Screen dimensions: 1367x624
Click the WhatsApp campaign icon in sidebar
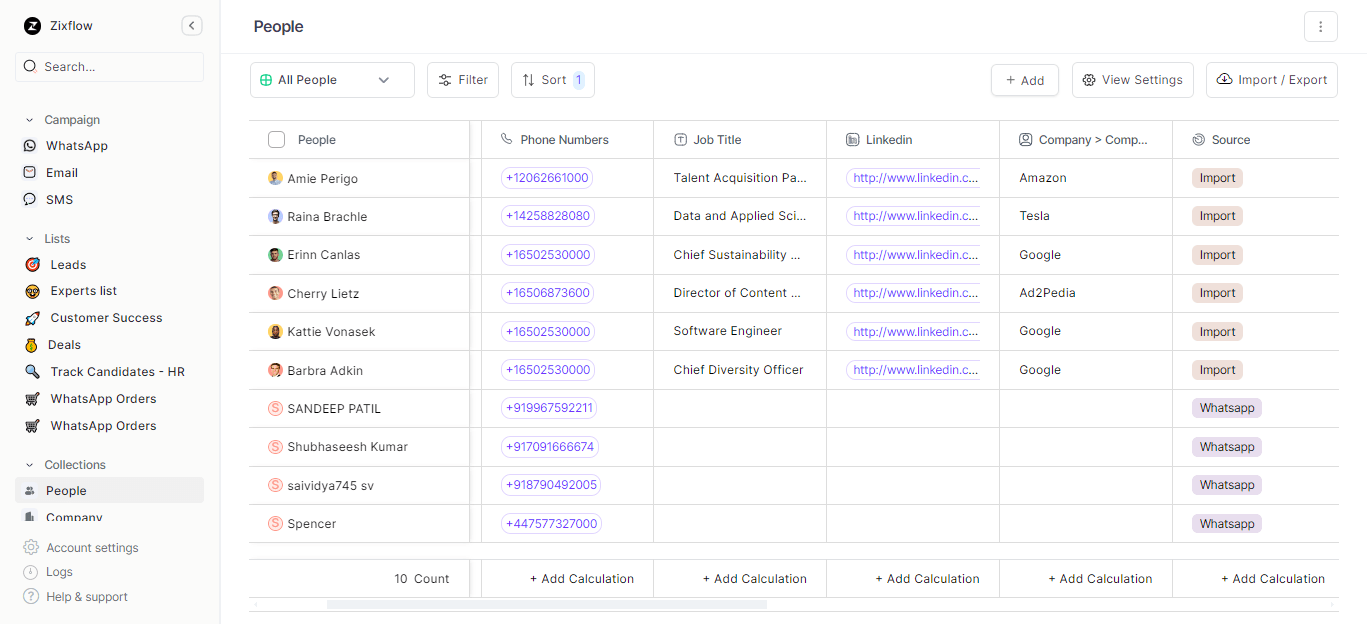[30, 146]
